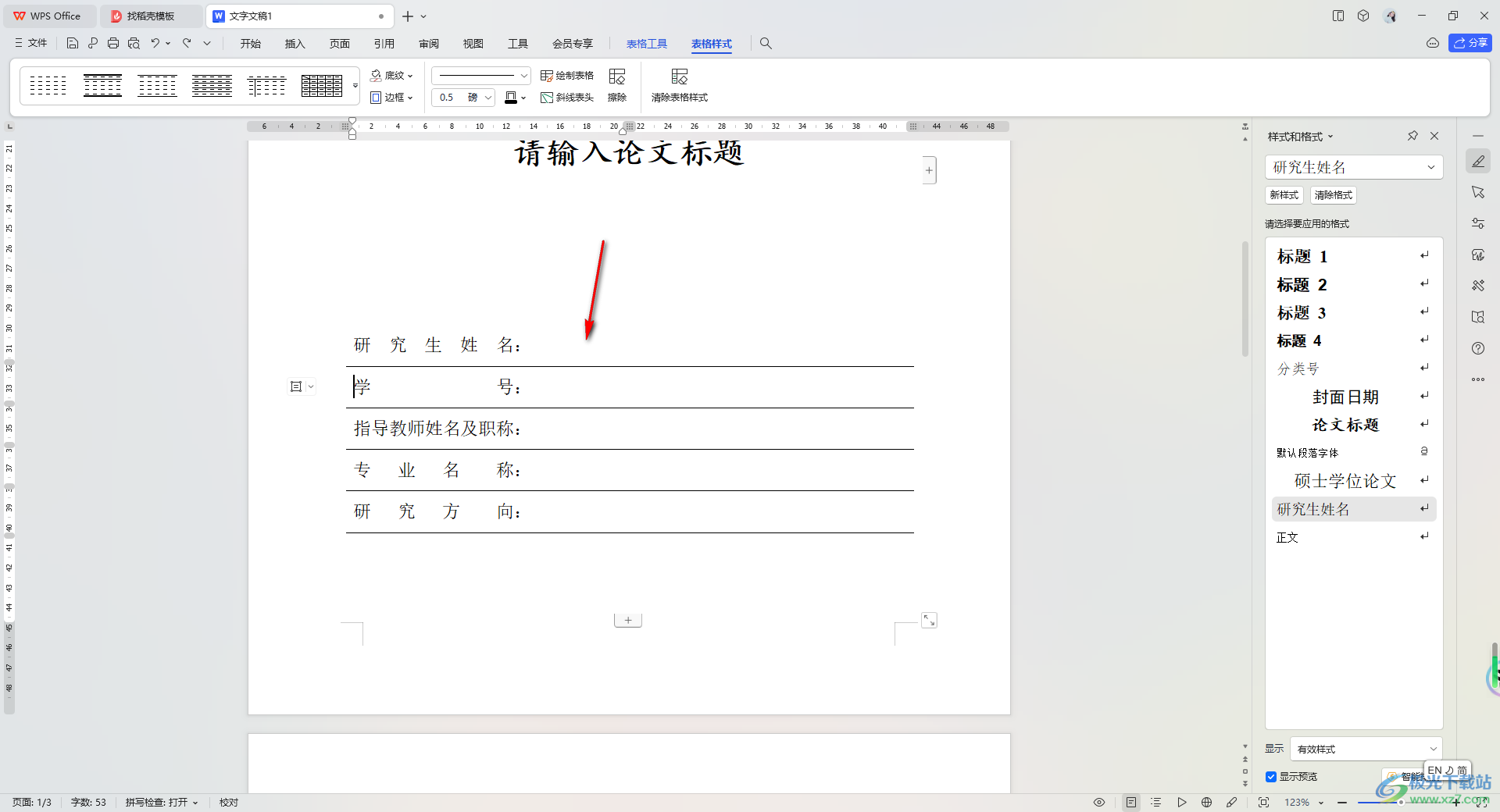Open the 有效样式 display dropdown
The height and width of the screenshot is (812, 1500).
point(1366,749)
